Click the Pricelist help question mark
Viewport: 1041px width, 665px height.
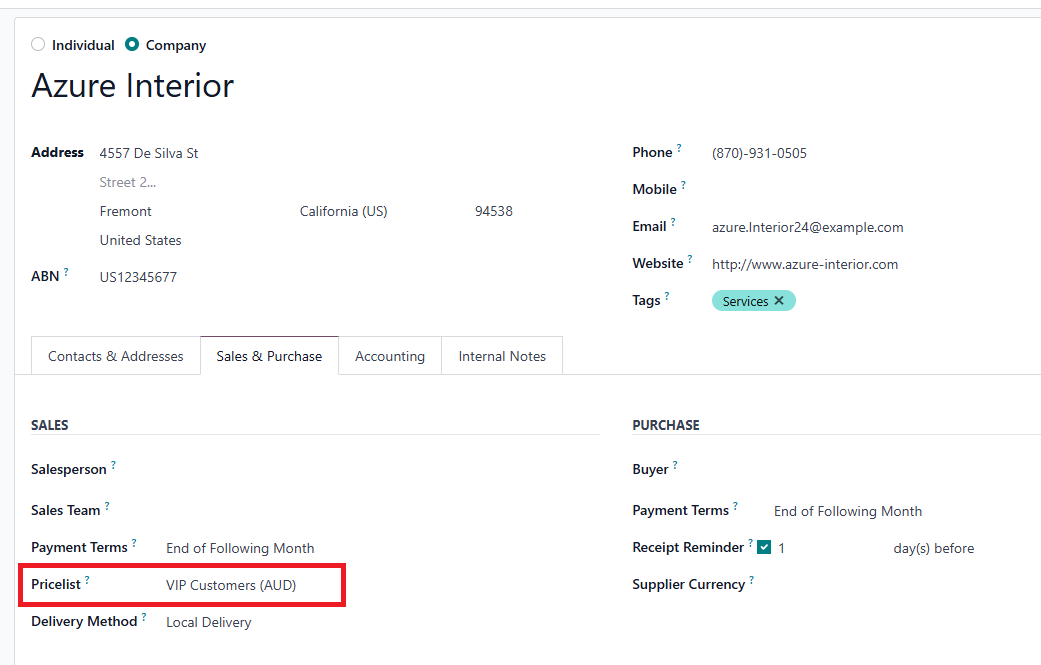[x=87, y=580]
